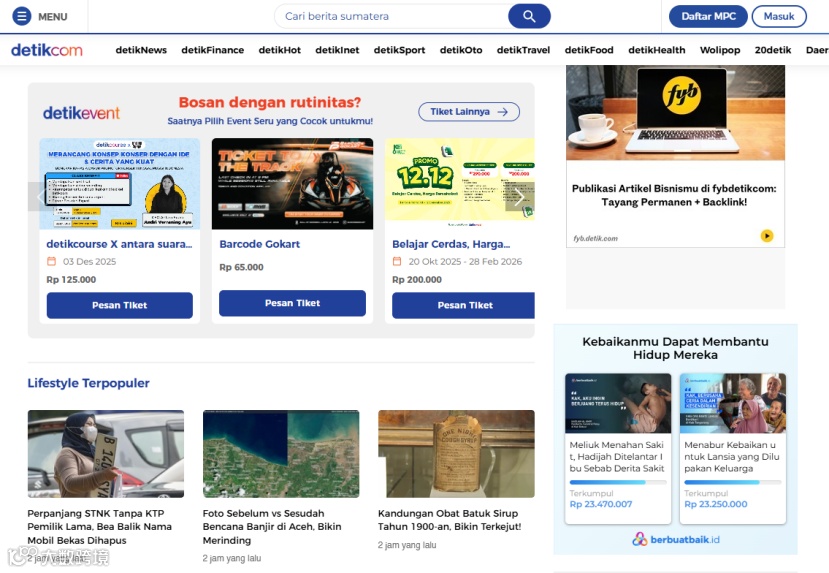The height and width of the screenshot is (573, 829).
Task: Click the detikevent logo
Action: 81,113
